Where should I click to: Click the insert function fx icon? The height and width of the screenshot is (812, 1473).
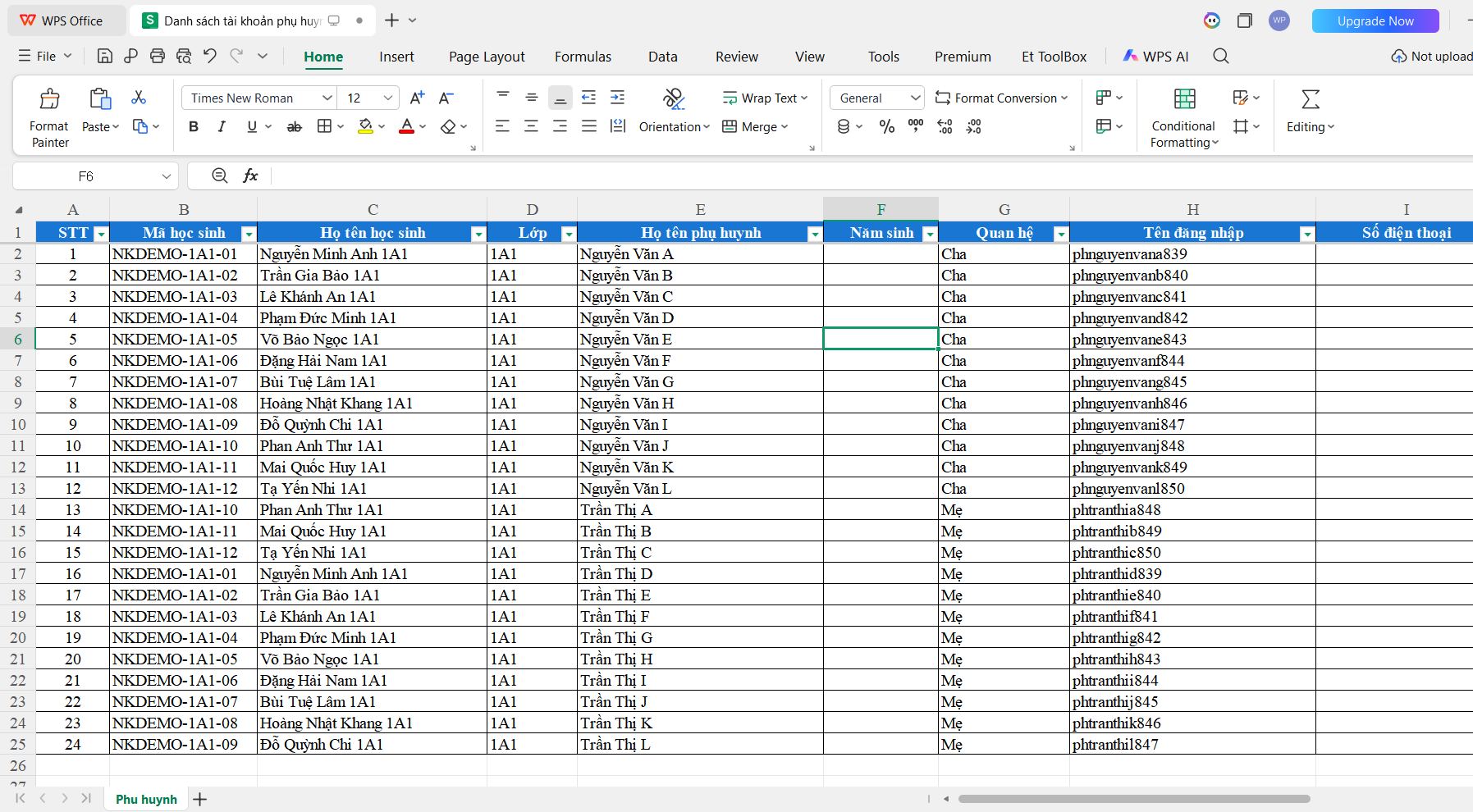[x=250, y=176]
